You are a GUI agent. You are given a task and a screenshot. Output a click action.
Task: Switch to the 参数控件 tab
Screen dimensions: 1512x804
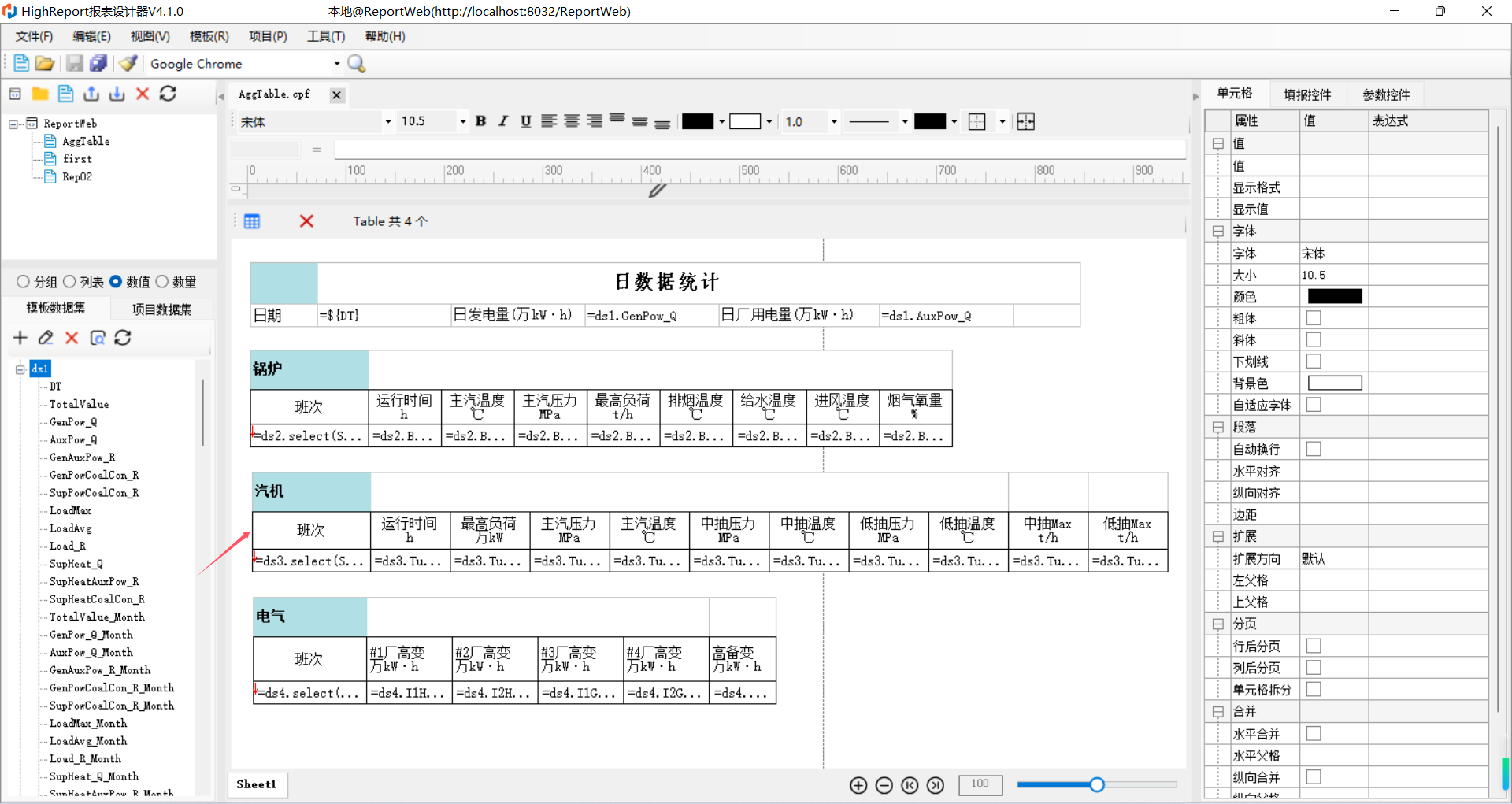1386,94
